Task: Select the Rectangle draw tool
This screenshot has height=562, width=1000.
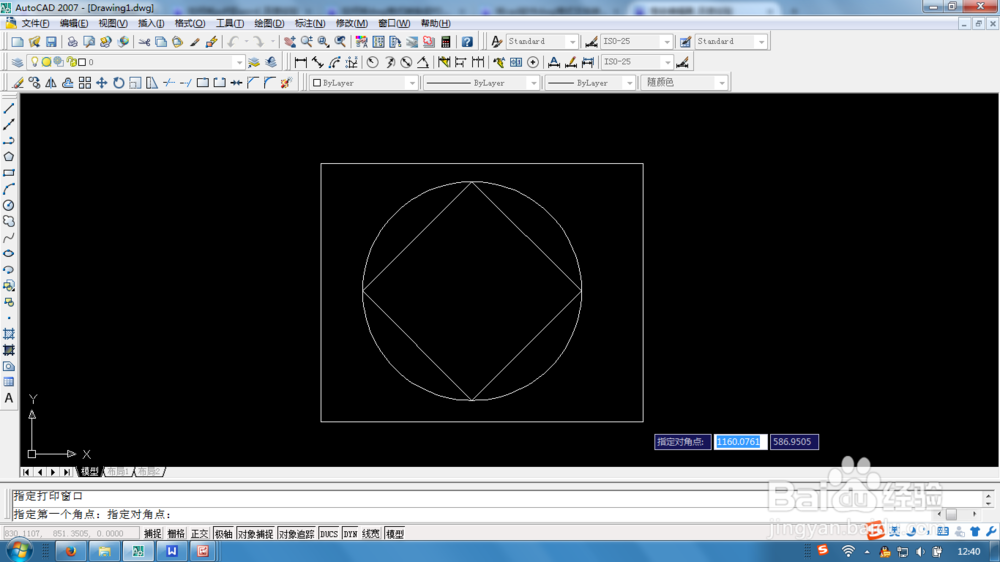Action: pos(9,173)
